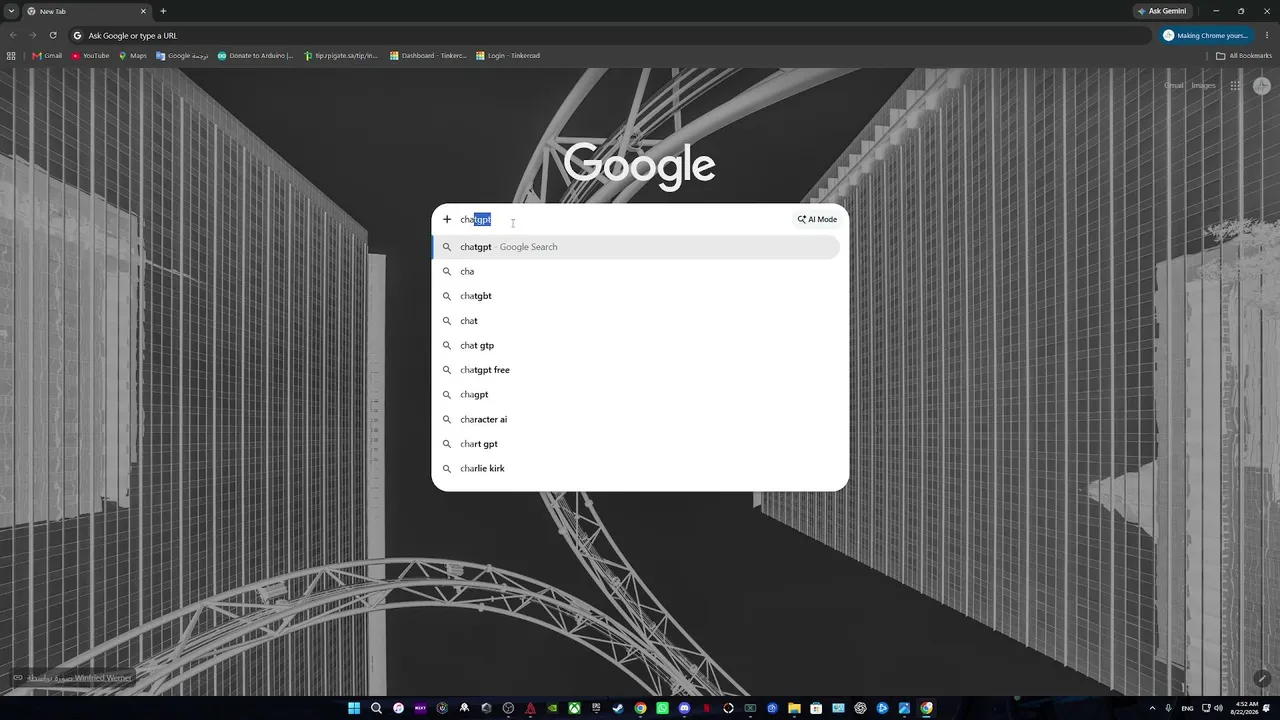Click the plus icon in the search box
1280x720 pixels.
pos(447,220)
